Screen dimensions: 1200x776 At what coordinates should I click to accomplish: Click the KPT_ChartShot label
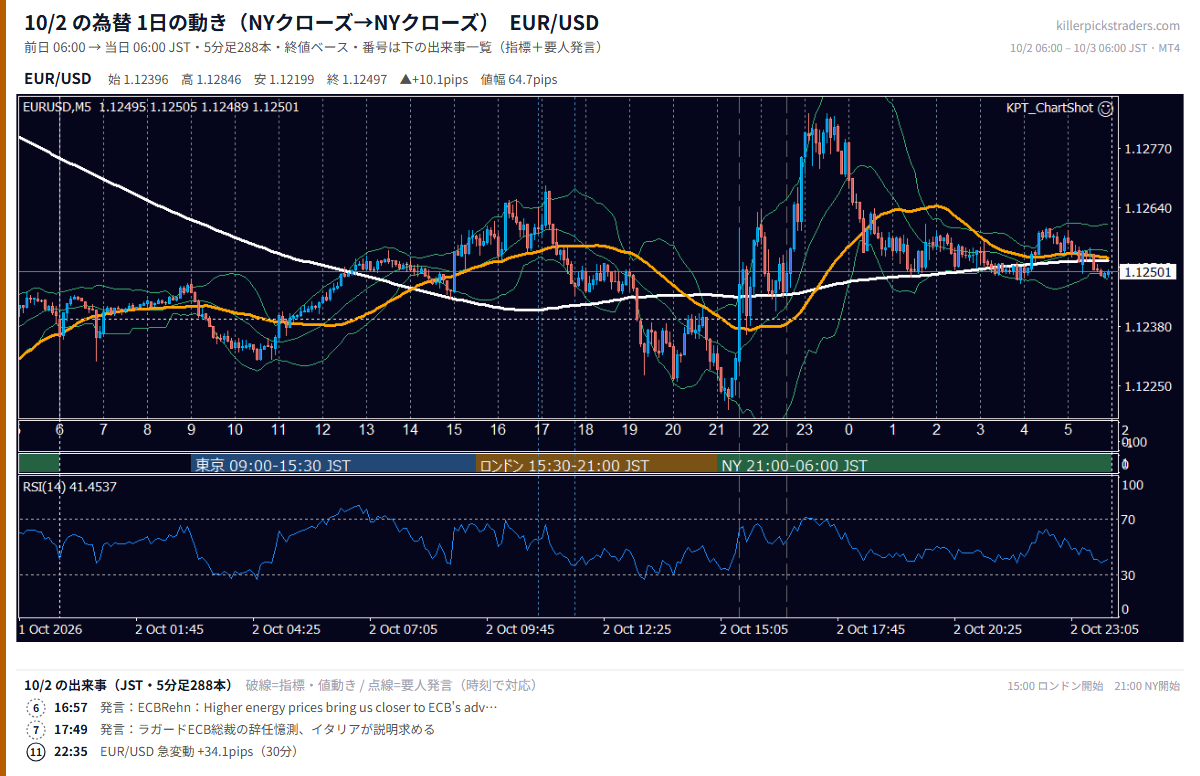(1049, 109)
